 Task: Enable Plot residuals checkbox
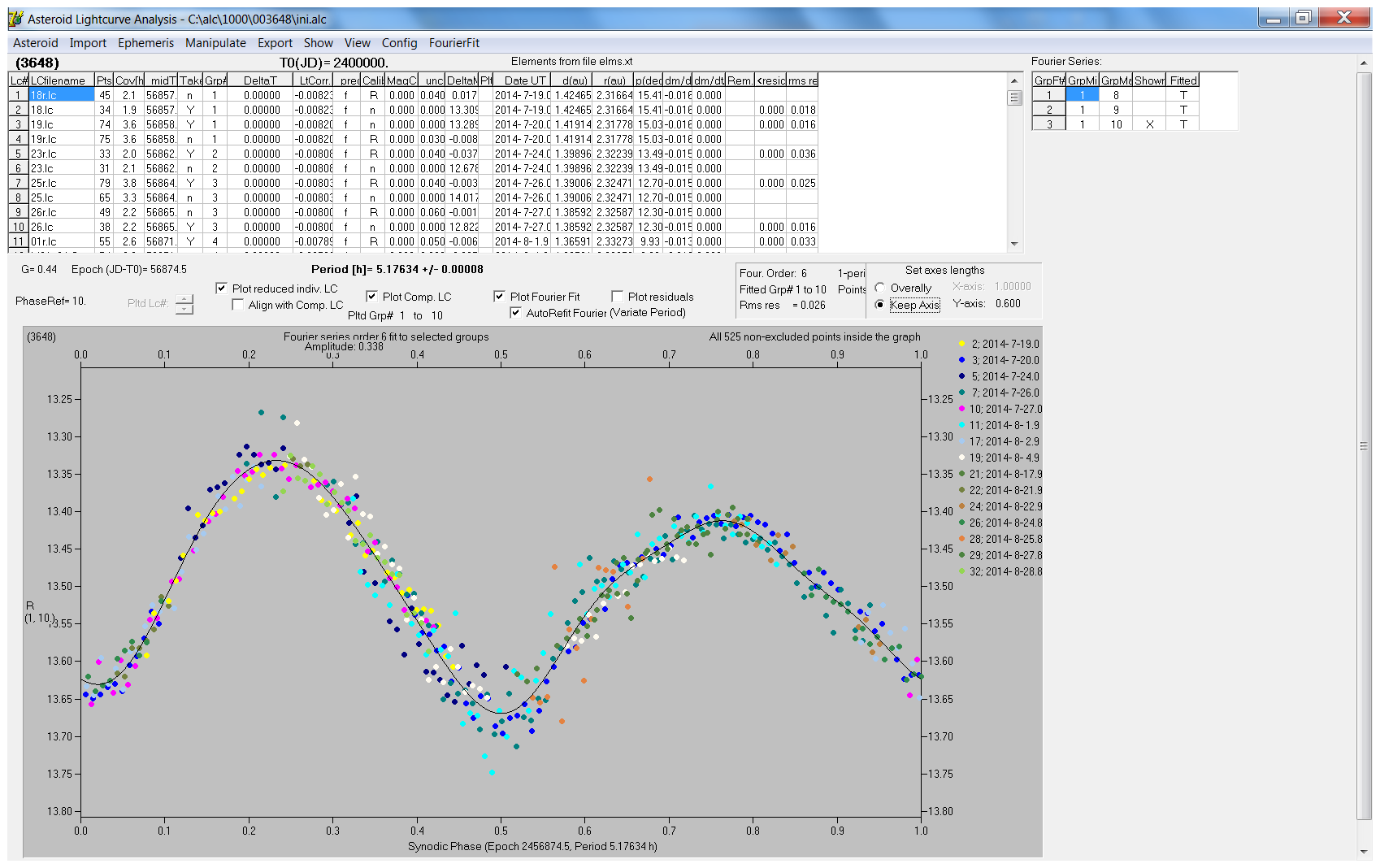[x=617, y=297]
